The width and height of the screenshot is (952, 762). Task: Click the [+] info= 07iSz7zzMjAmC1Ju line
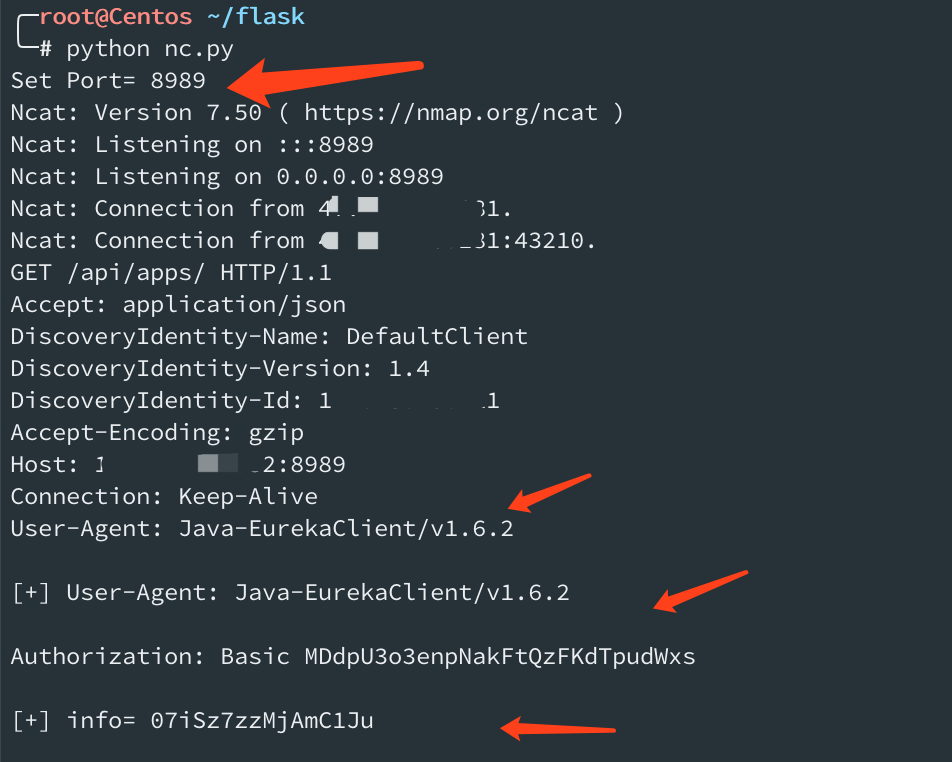(192, 721)
